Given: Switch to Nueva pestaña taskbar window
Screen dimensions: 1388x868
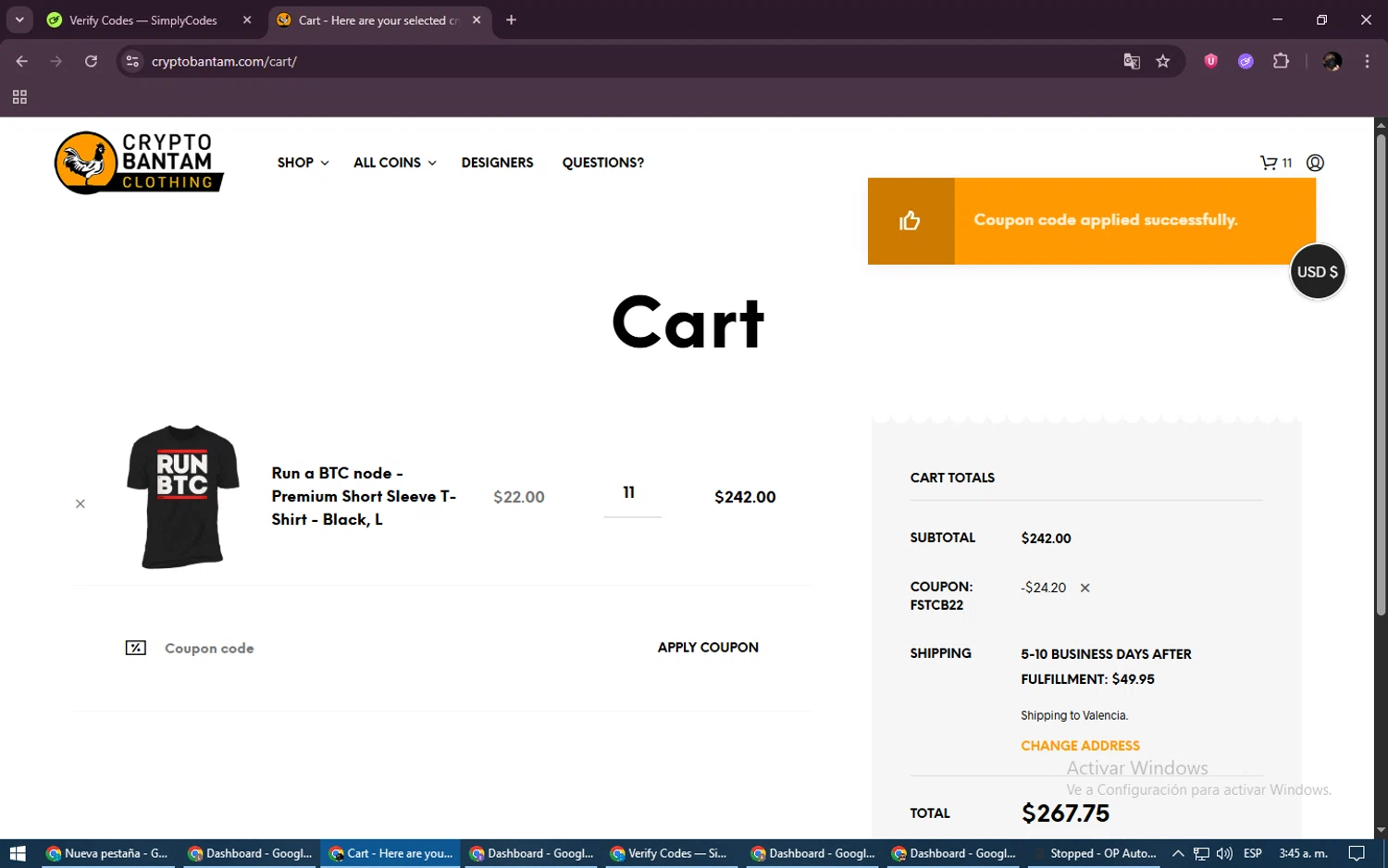Looking at the screenshot, I should [108, 853].
